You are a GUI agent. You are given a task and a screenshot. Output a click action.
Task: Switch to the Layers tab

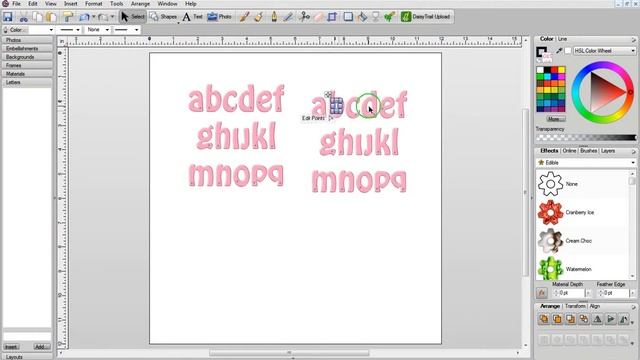(608, 151)
